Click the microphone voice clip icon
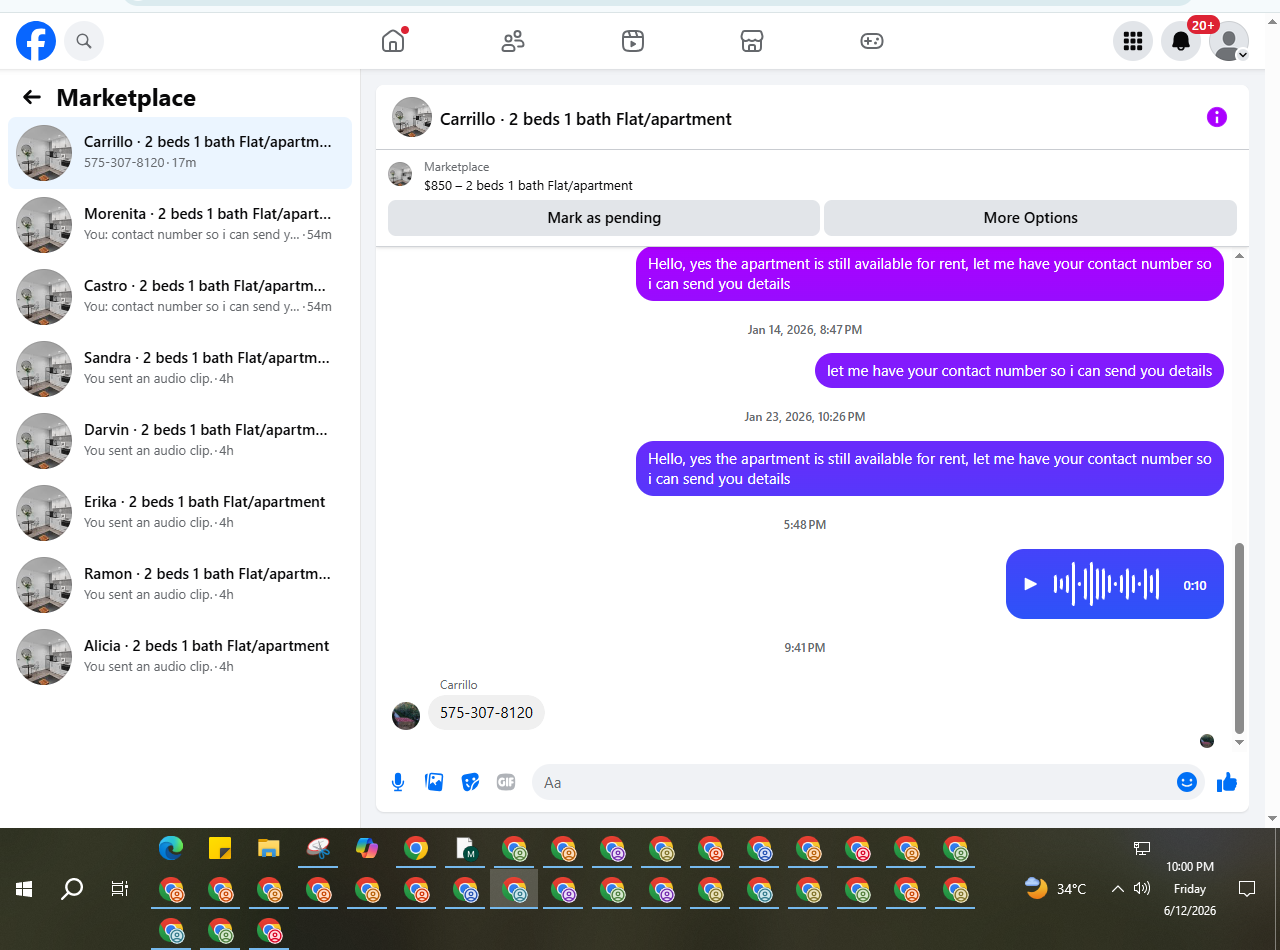 tap(398, 782)
